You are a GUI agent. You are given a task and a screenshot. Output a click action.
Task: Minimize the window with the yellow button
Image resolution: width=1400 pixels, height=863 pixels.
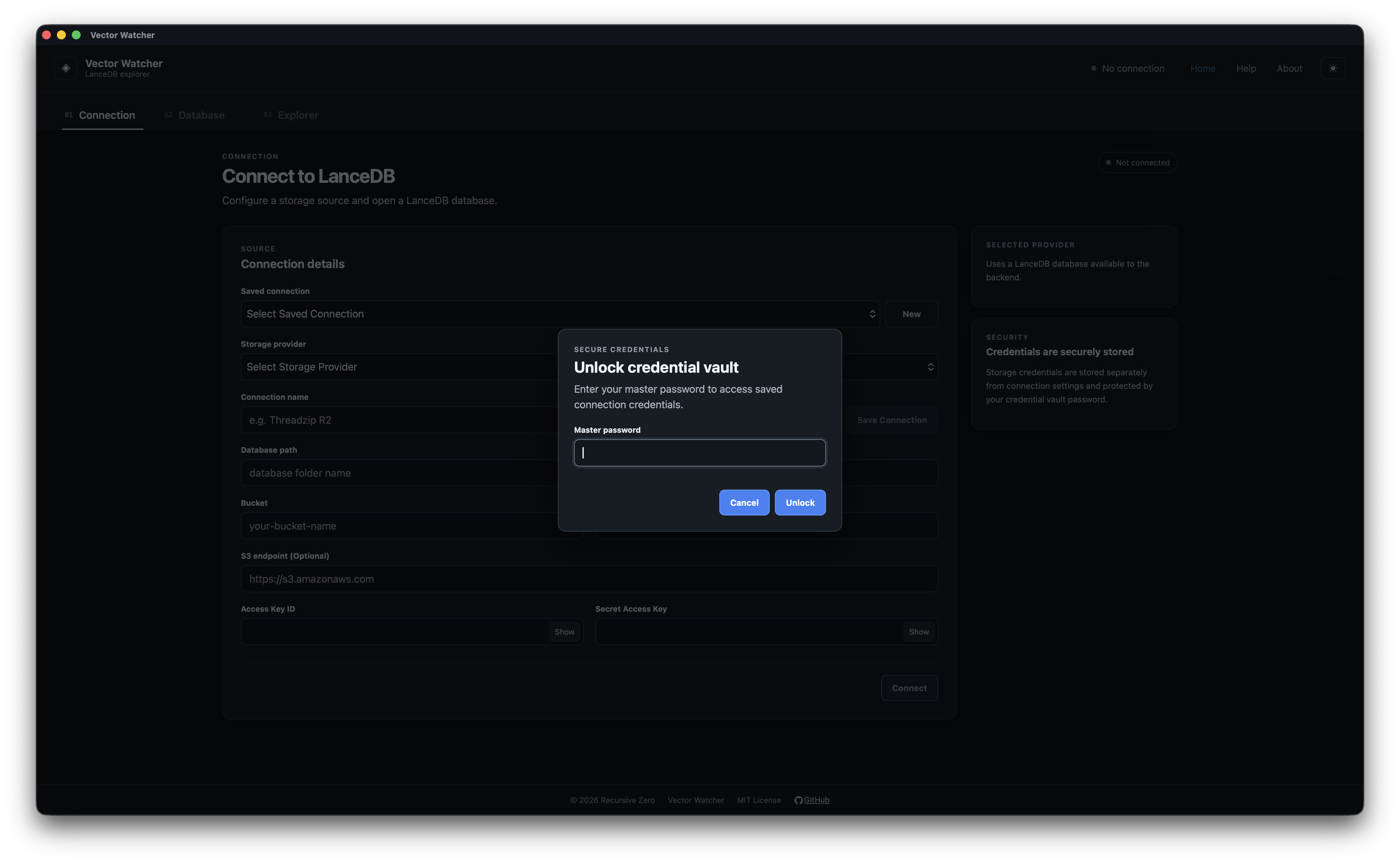[x=62, y=35]
